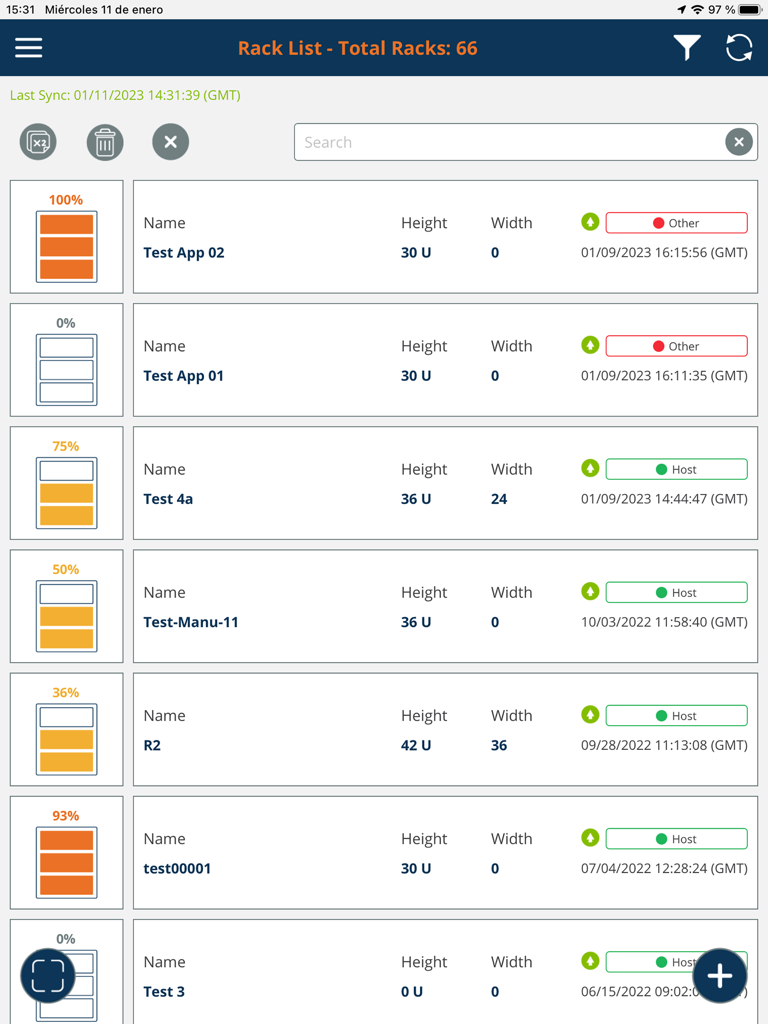Tap the plus button to add a rack
Screen dimensions: 768x1024
720,975
